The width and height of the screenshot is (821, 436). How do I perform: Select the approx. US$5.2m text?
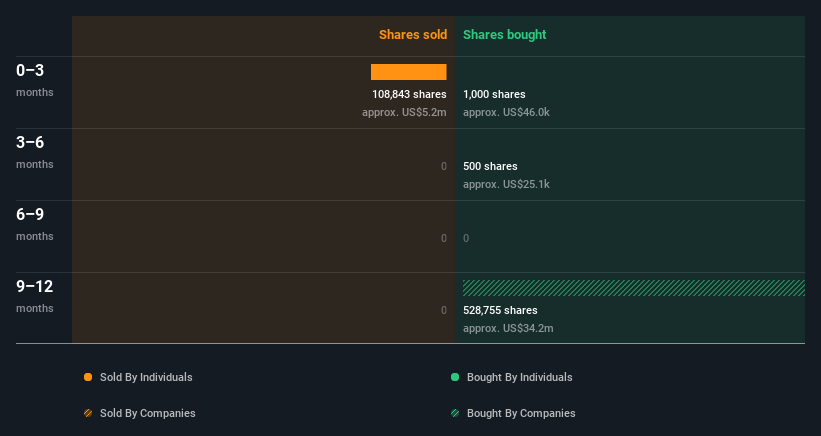[x=404, y=112]
